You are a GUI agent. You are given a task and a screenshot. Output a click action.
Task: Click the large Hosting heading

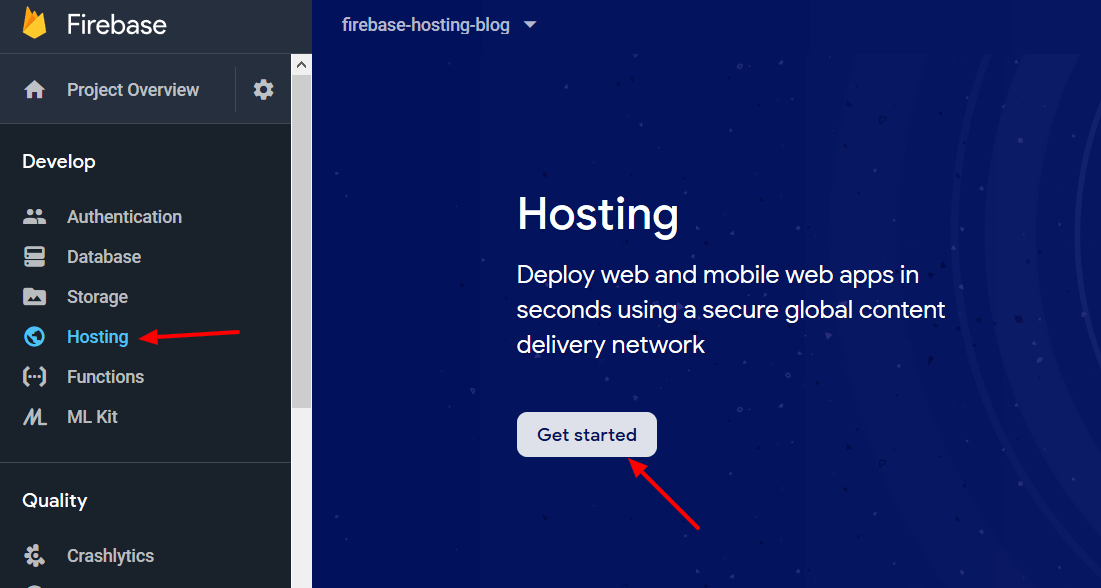[x=598, y=214]
